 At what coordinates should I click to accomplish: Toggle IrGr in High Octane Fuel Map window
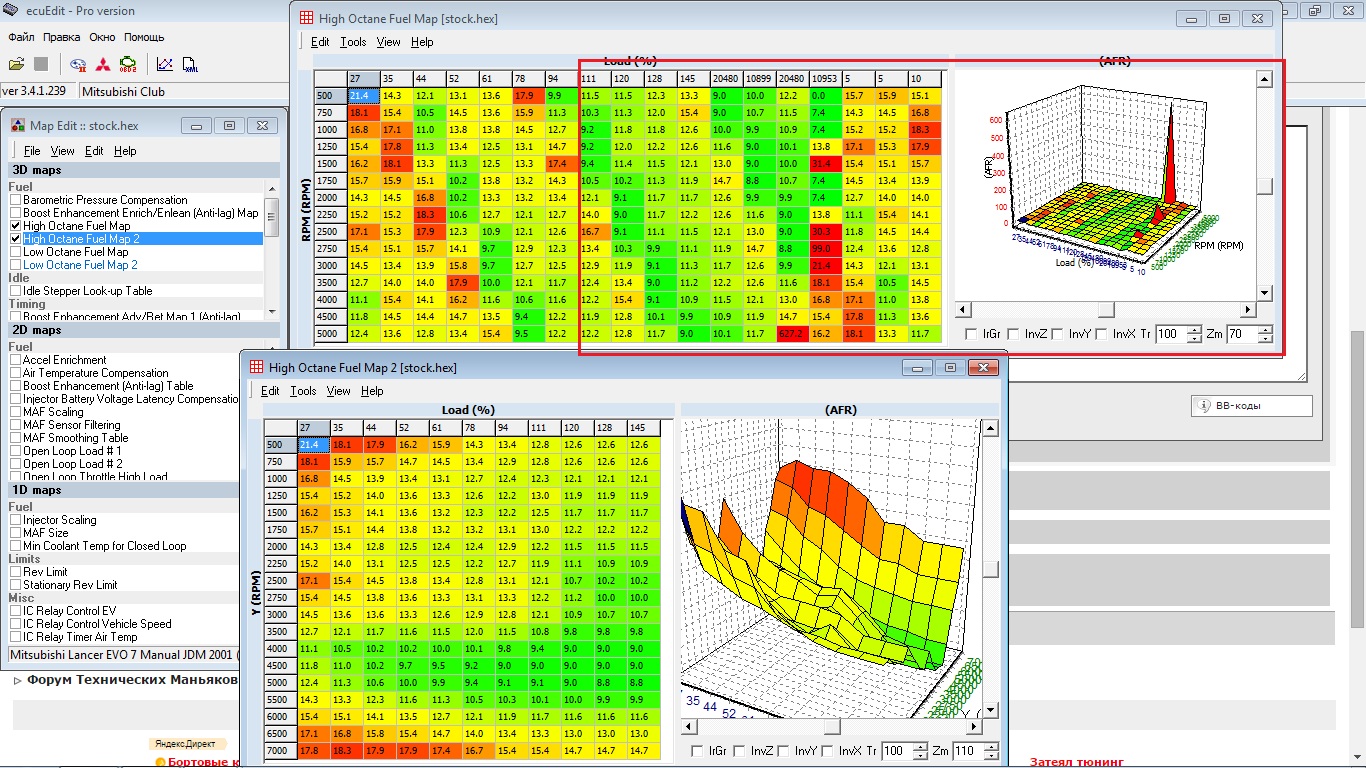(x=973, y=334)
